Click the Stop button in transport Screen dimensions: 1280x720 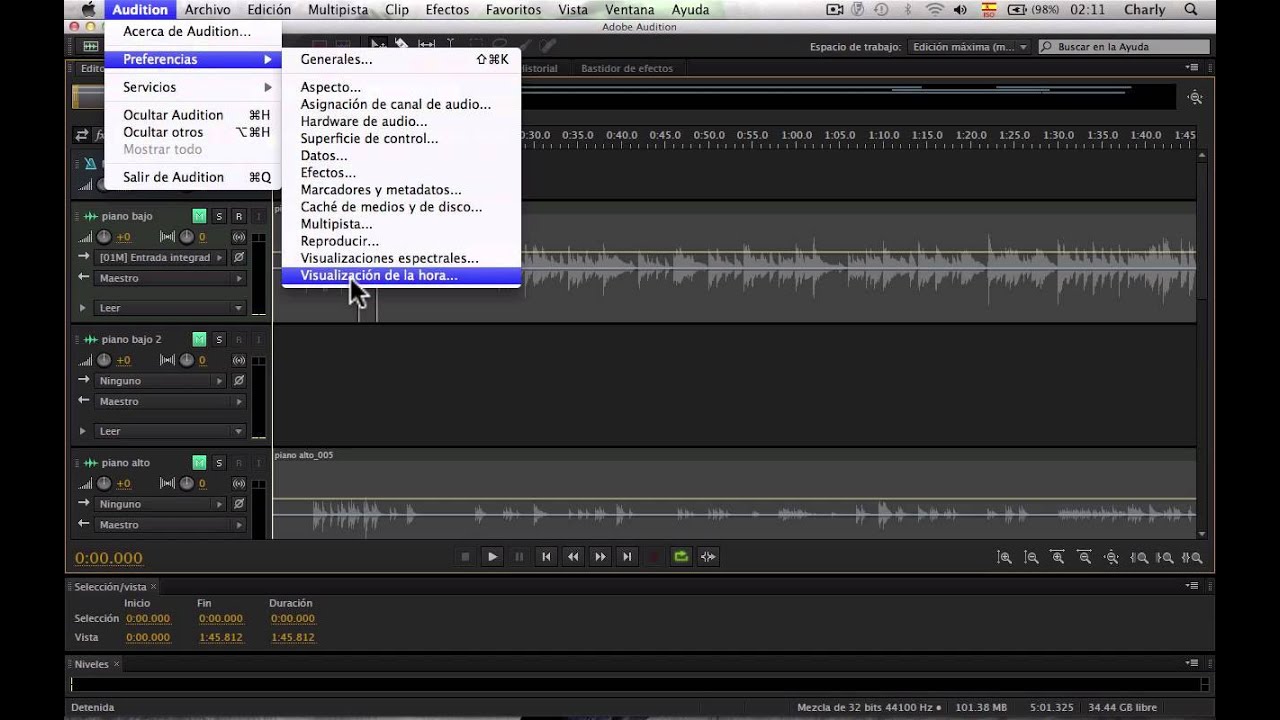click(x=465, y=557)
